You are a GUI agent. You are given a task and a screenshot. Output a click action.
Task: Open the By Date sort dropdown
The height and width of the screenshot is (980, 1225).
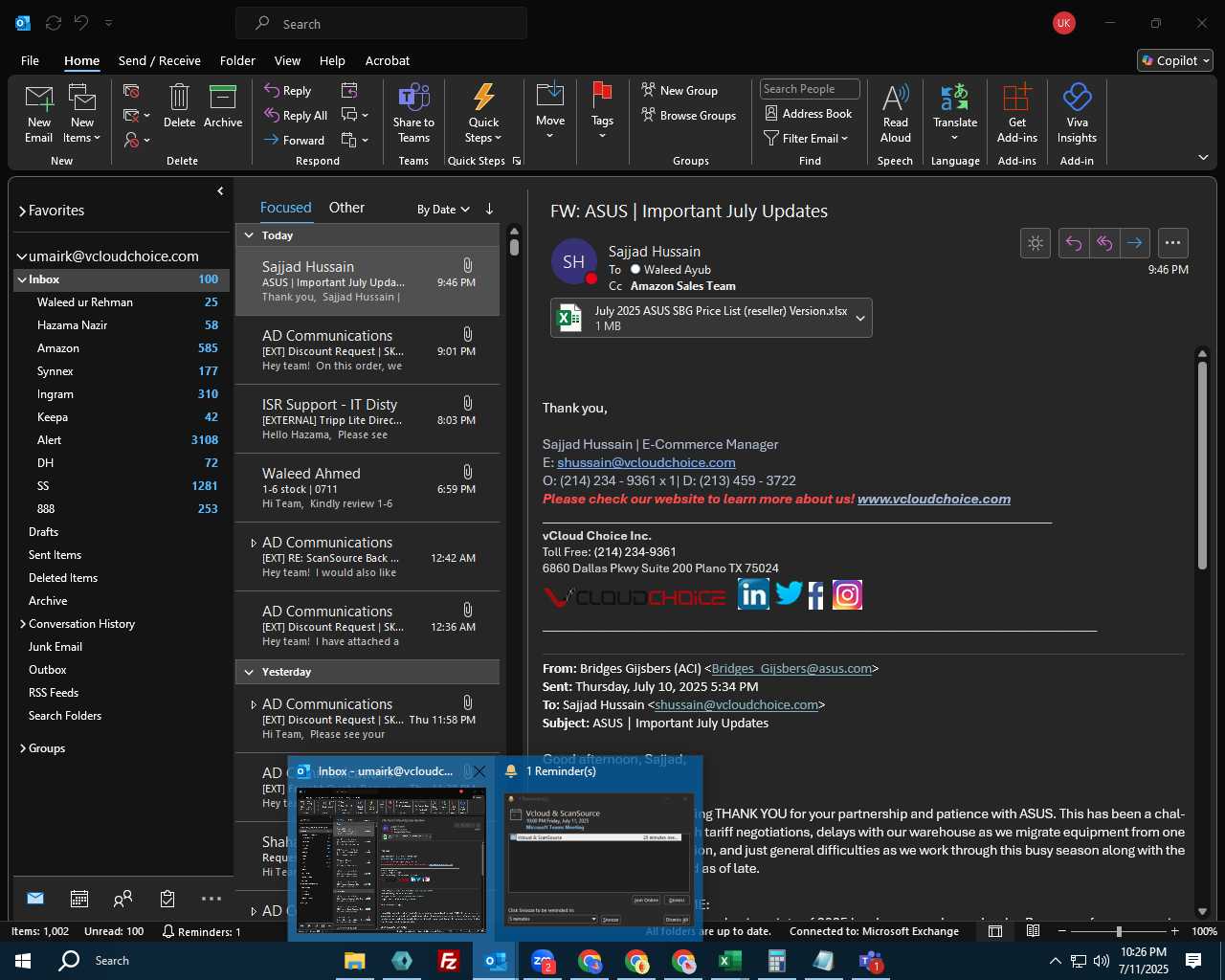pyautogui.click(x=443, y=210)
